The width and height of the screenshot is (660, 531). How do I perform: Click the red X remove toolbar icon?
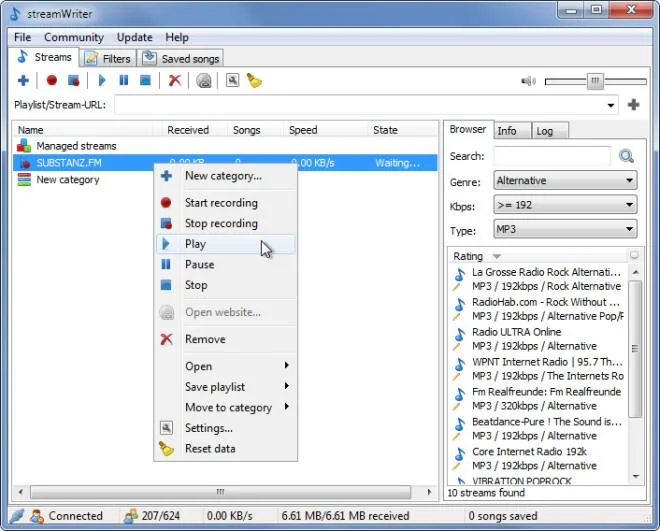click(175, 80)
